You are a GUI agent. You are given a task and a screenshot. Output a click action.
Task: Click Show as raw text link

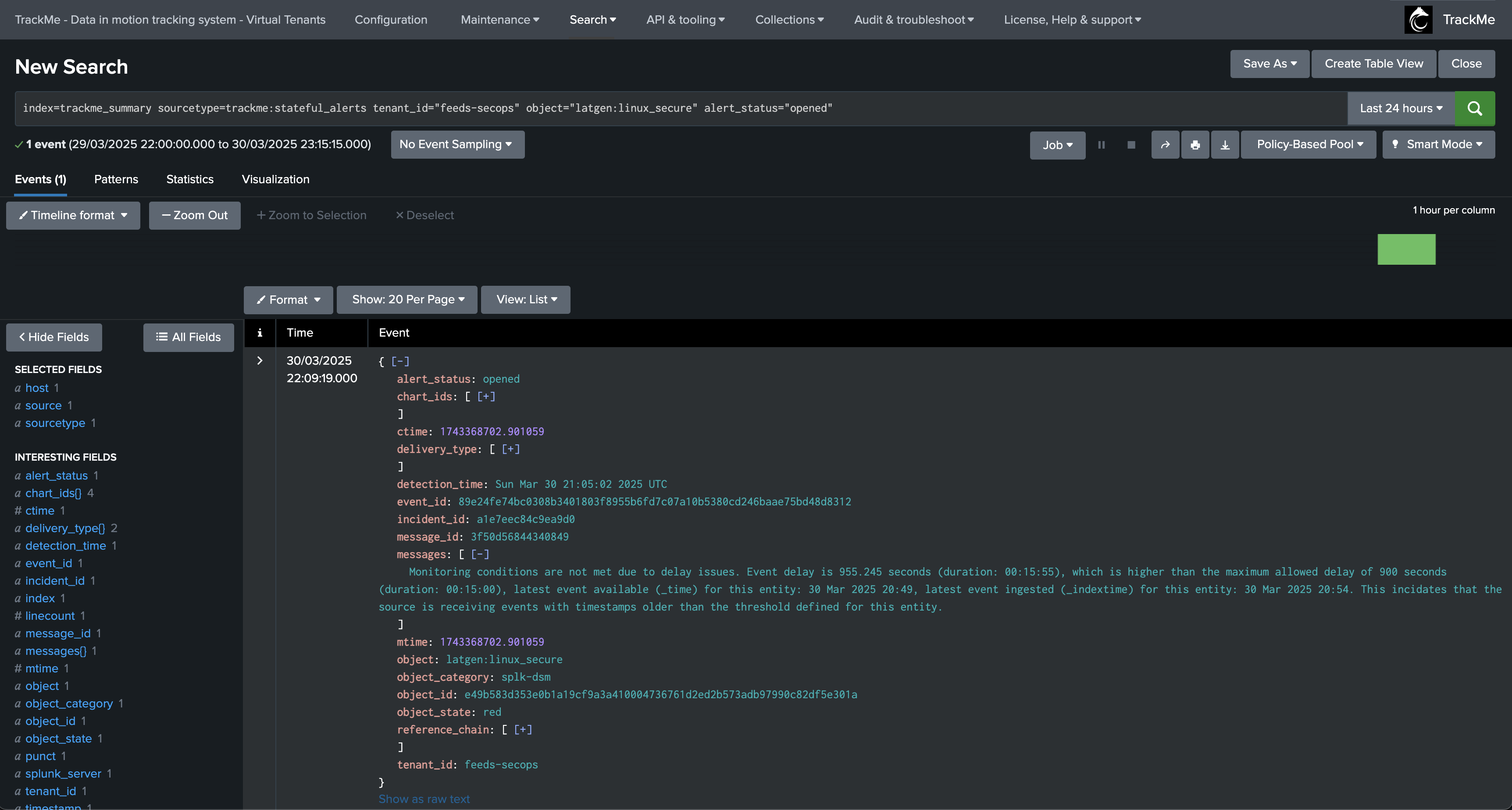pos(424,799)
